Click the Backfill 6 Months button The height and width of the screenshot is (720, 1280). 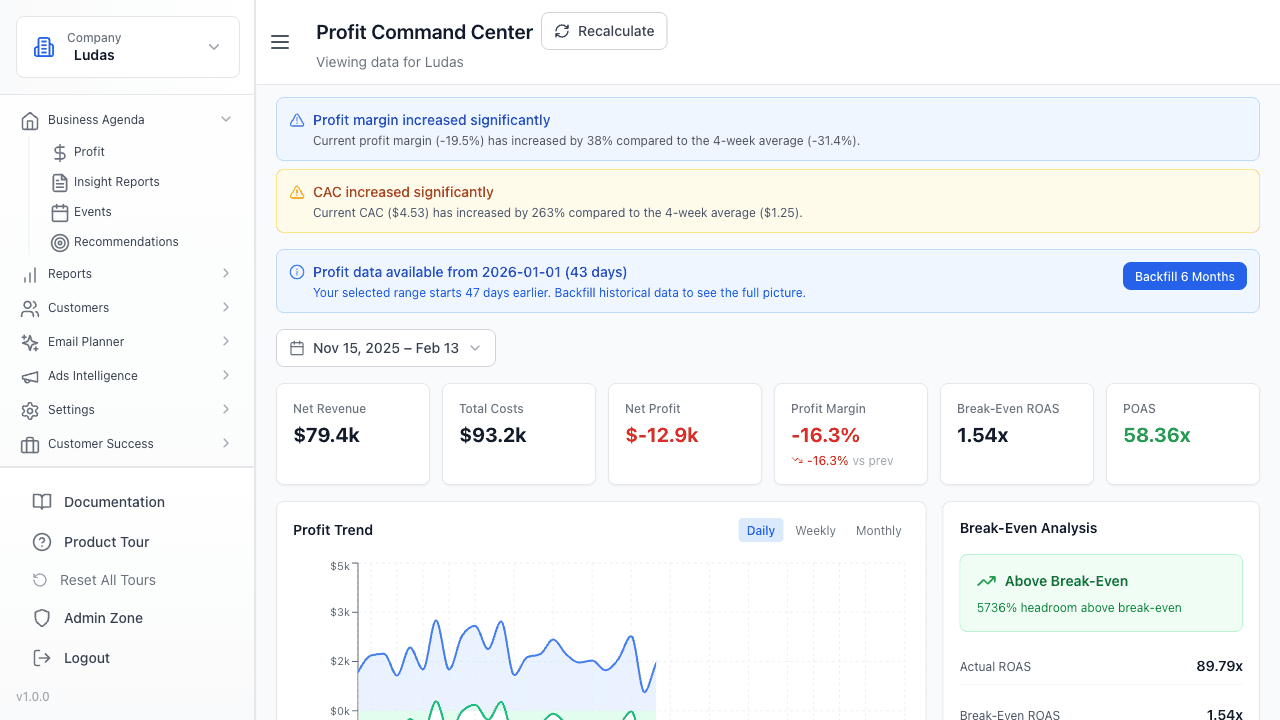click(1184, 276)
